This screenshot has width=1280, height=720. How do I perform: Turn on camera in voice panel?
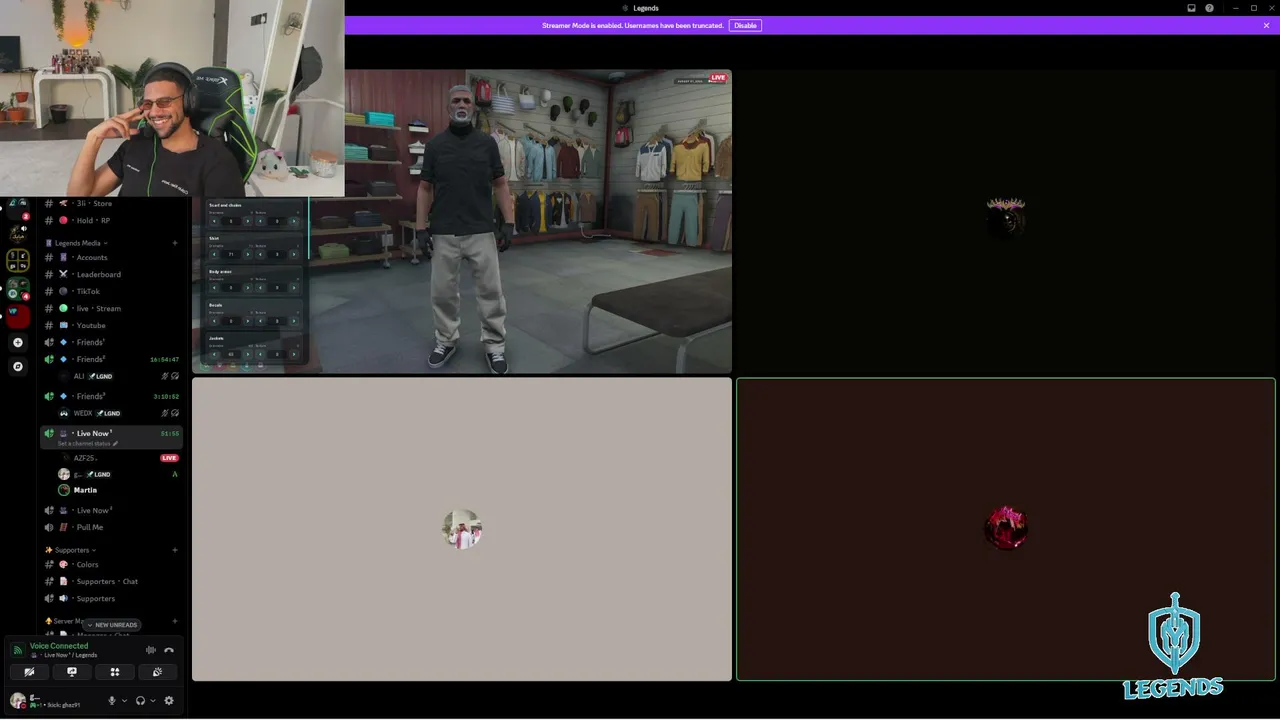[29, 672]
